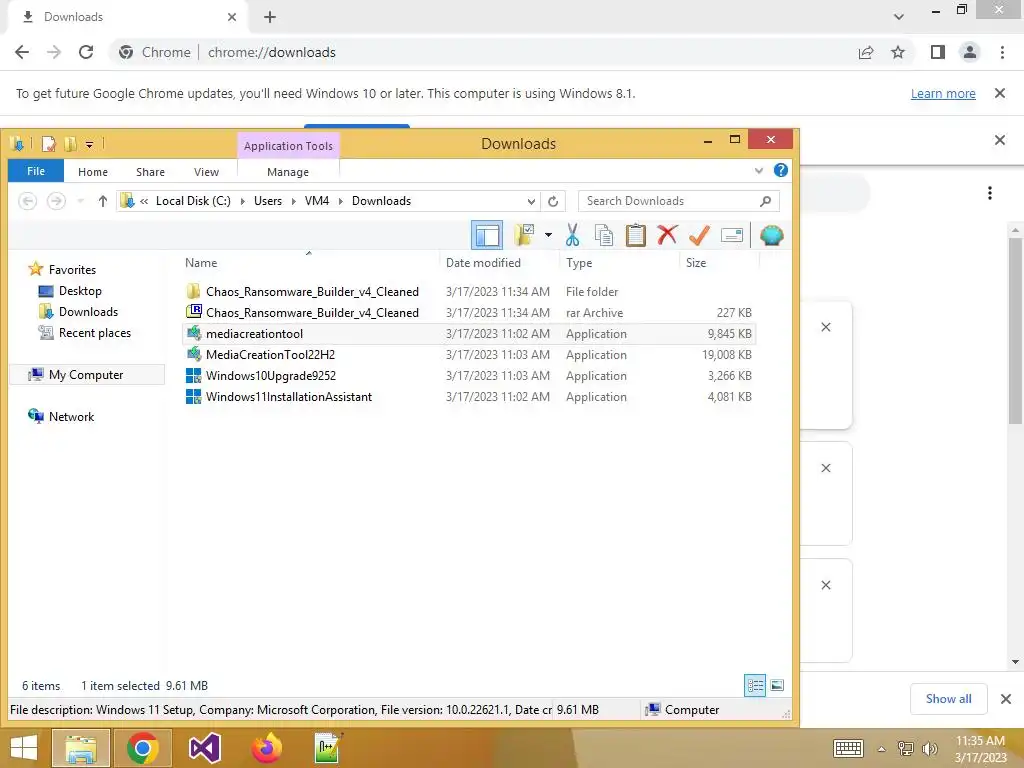Open the Chrome side panel icon
This screenshot has height=768, width=1024.
(x=938, y=52)
